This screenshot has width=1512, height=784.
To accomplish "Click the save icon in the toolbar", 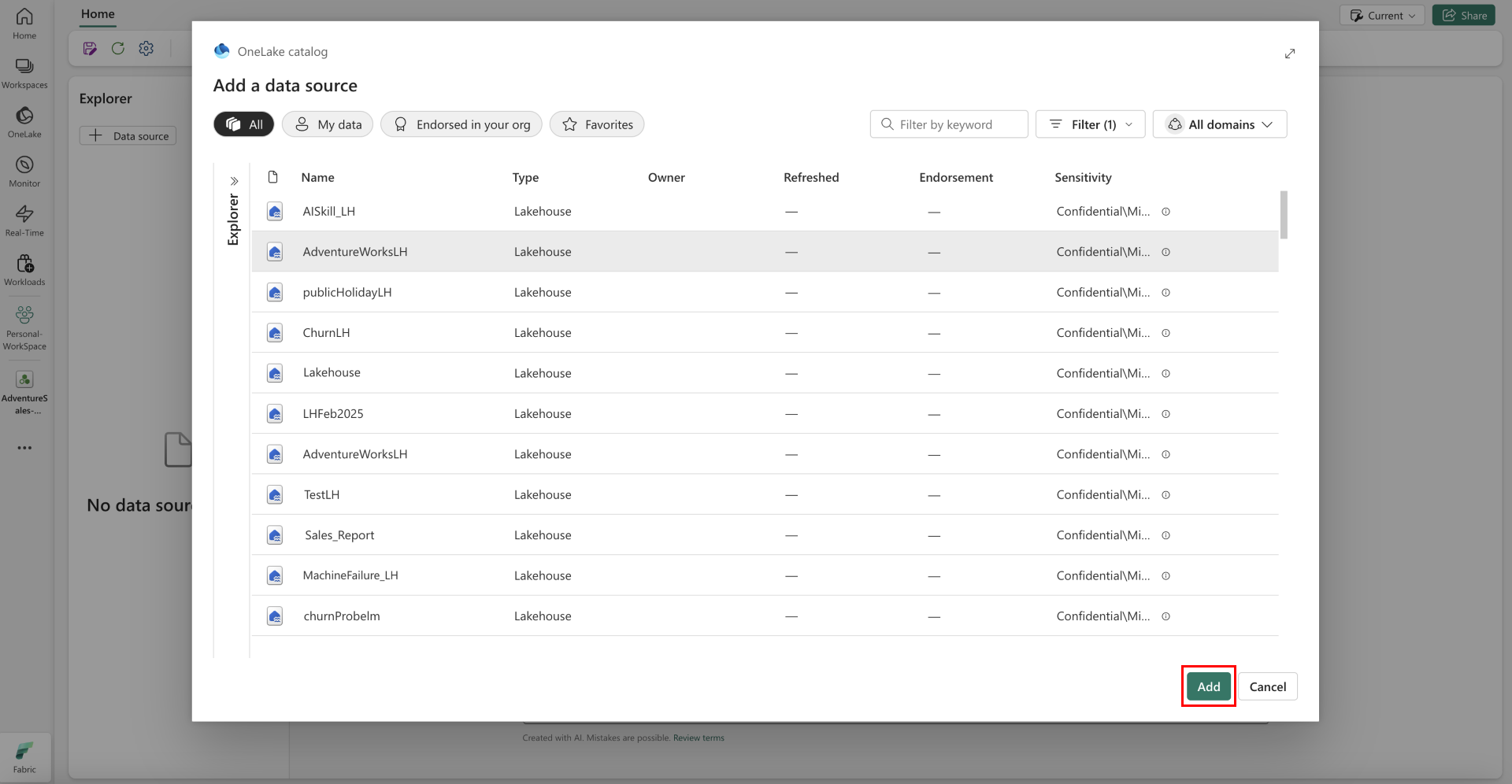I will (90, 49).
